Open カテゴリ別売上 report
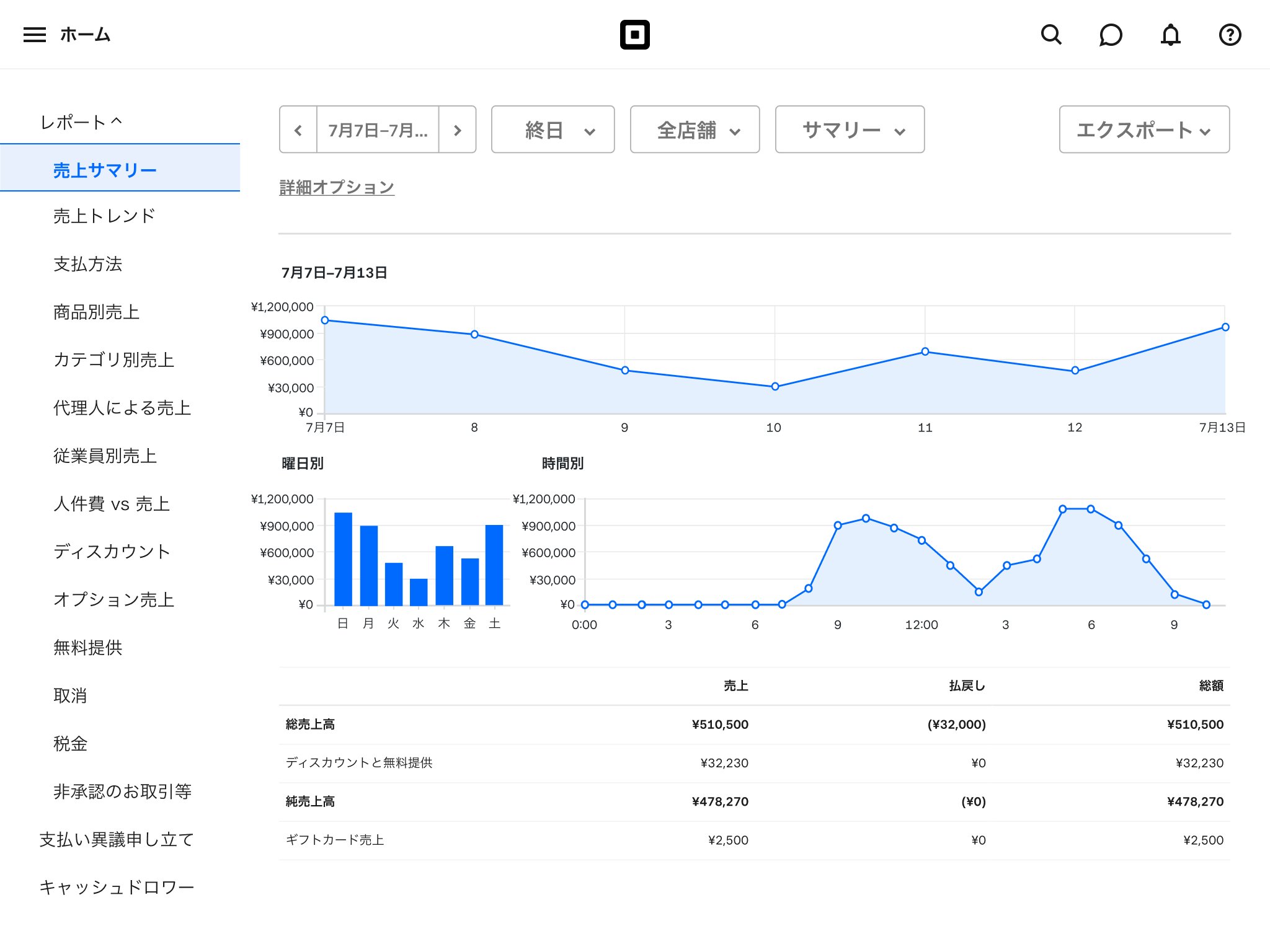Screen dimensions: 1270x952 112,360
